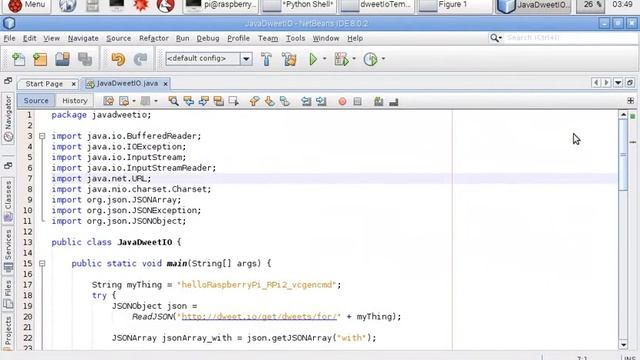Click the New Project toolbar icon
The width and height of the screenshot is (640, 360).
40,59
